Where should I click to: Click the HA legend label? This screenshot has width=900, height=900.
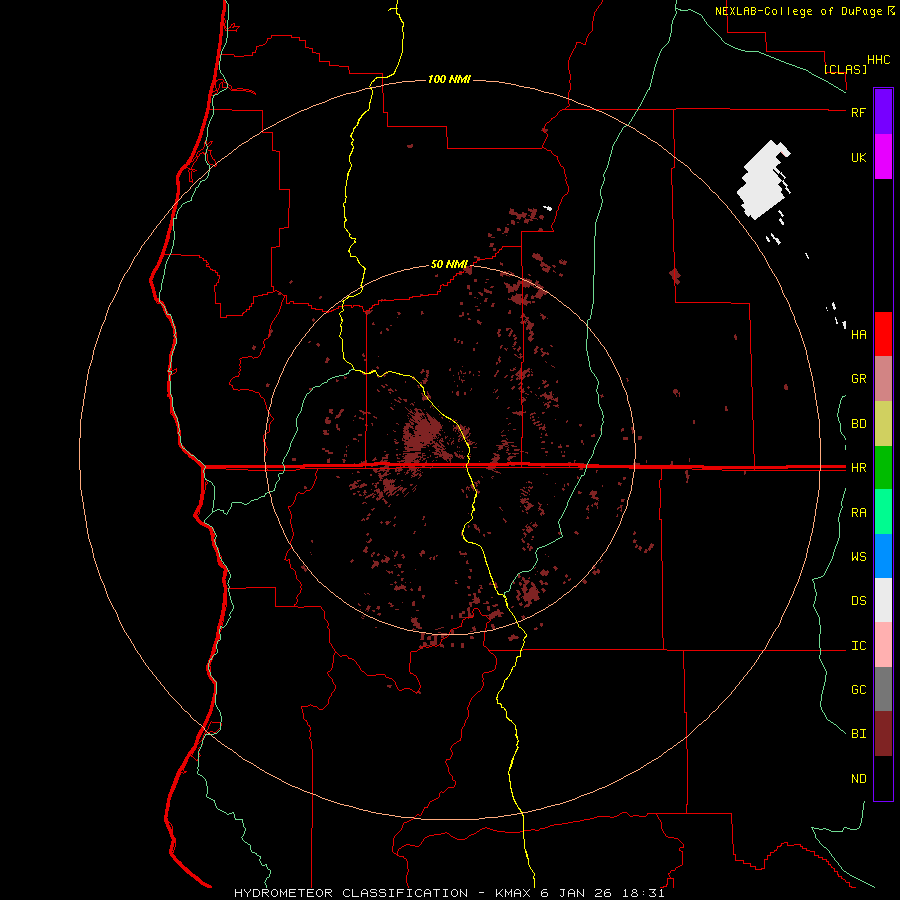pos(858,335)
